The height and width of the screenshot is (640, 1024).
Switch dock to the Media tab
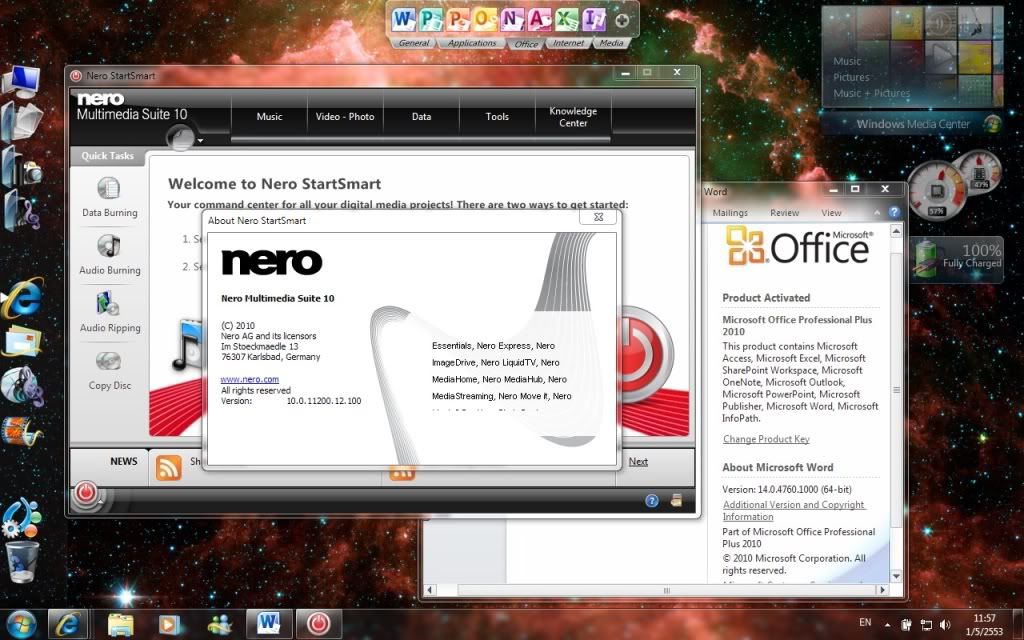[611, 43]
